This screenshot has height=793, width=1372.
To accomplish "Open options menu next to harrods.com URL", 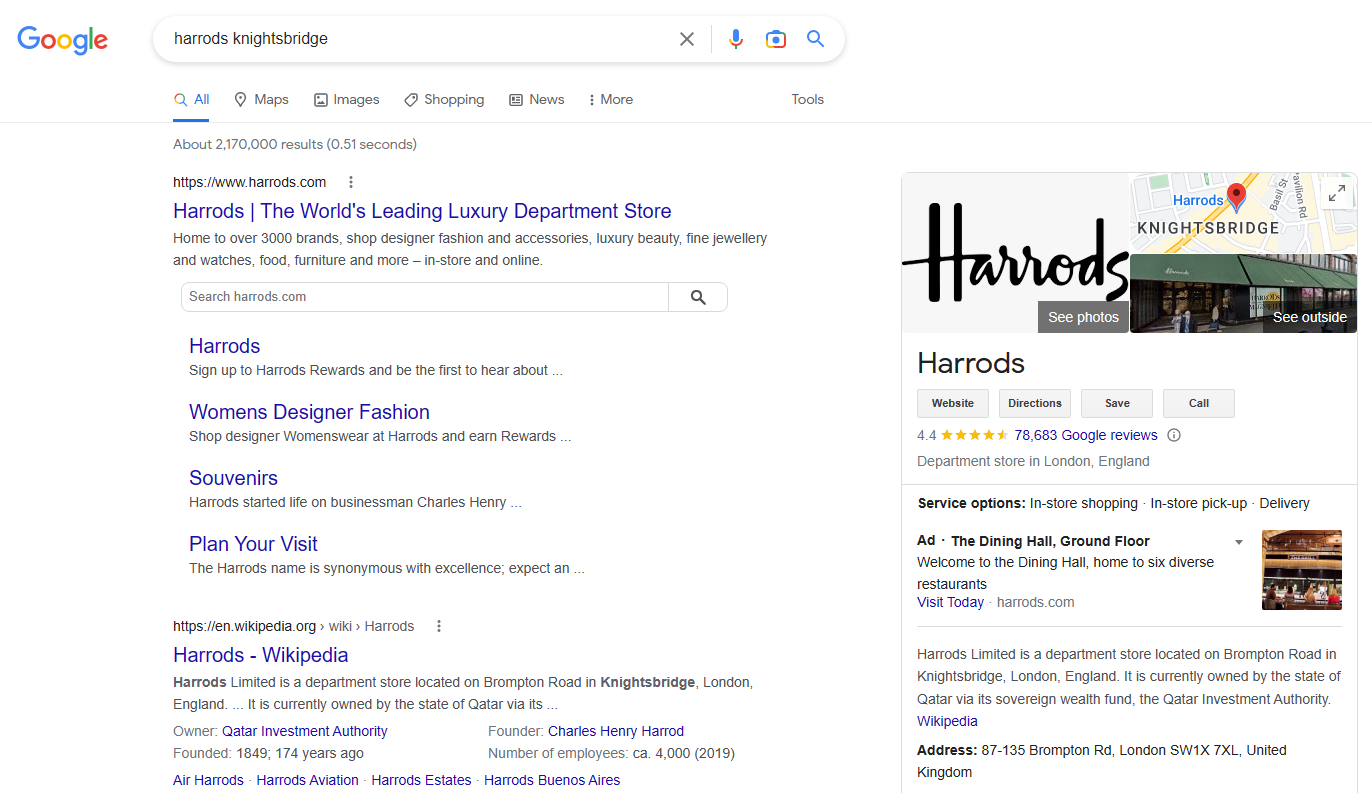I will click(351, 182).
